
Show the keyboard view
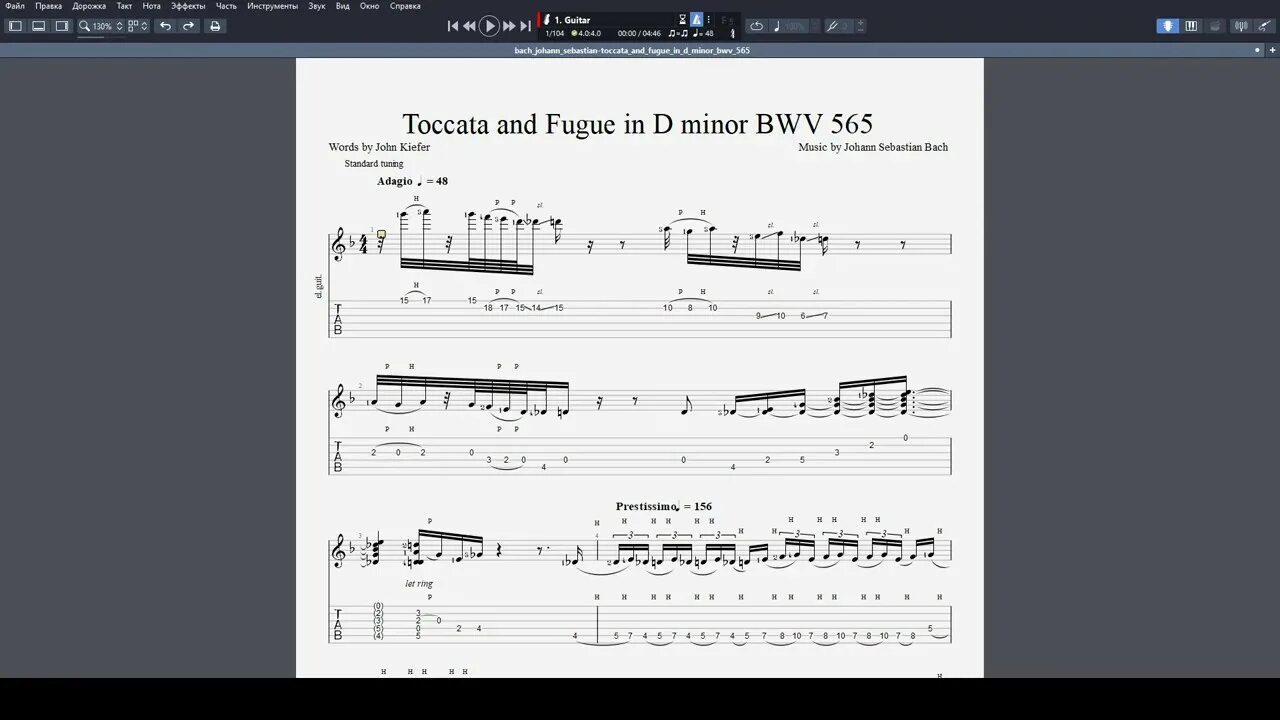pos(1191,26)
